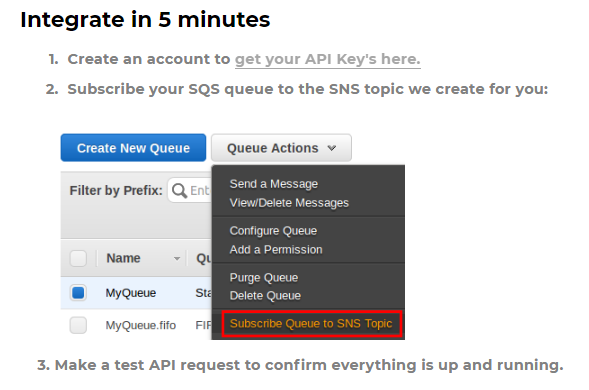Select Delete Queue menu entry

[x=265, y=296]
